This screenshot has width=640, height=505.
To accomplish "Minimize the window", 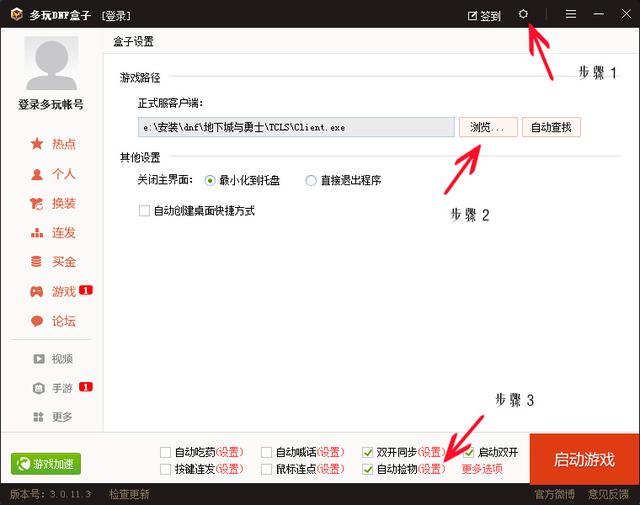I will point(598,14).
